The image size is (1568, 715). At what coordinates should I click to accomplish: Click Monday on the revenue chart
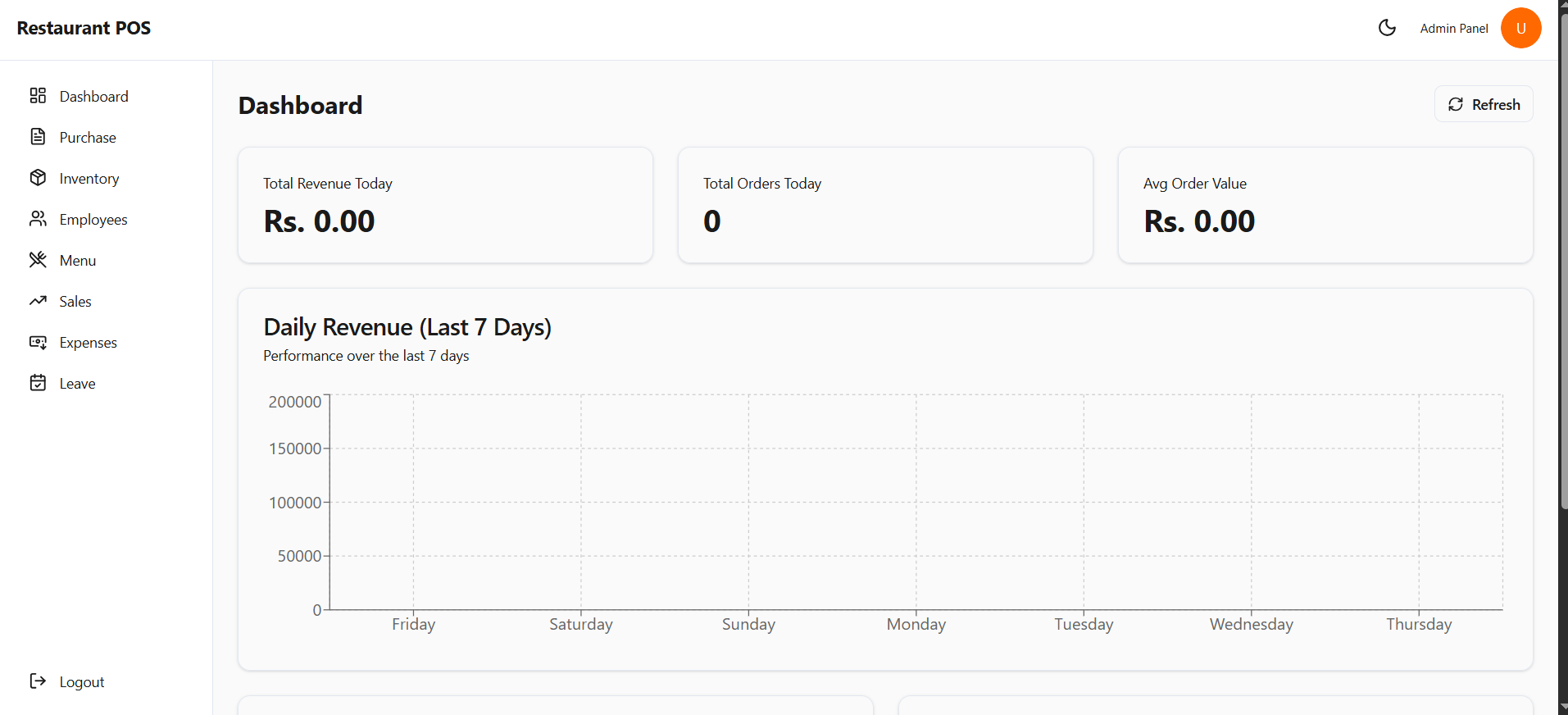pos(916,624)
